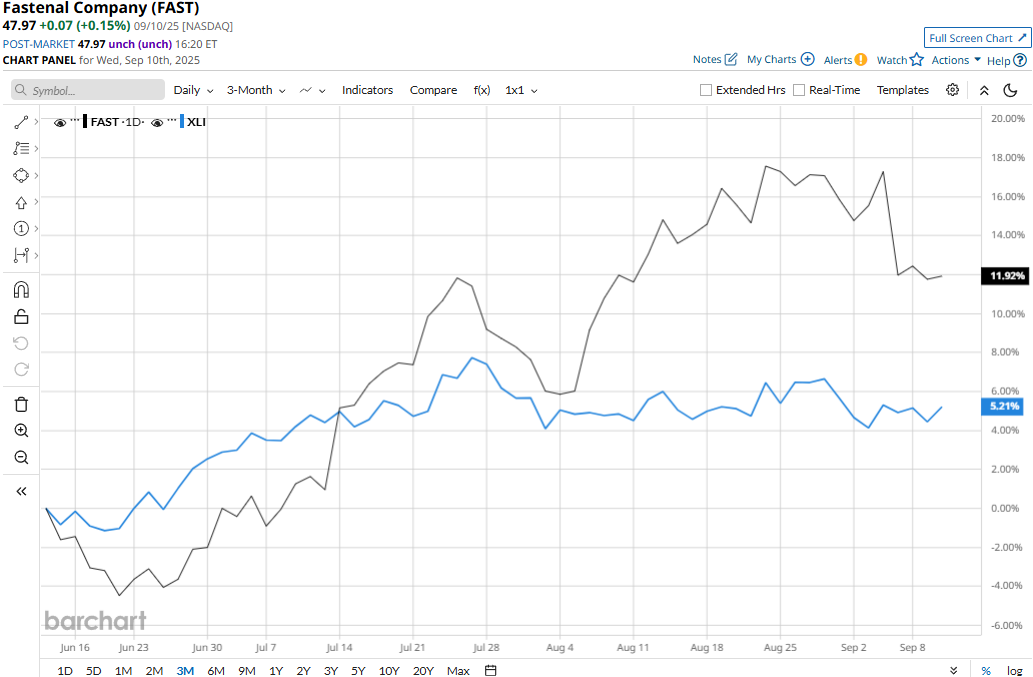Click the FAST black color swatch
The image size is (1033, 677).
point(85,122)
